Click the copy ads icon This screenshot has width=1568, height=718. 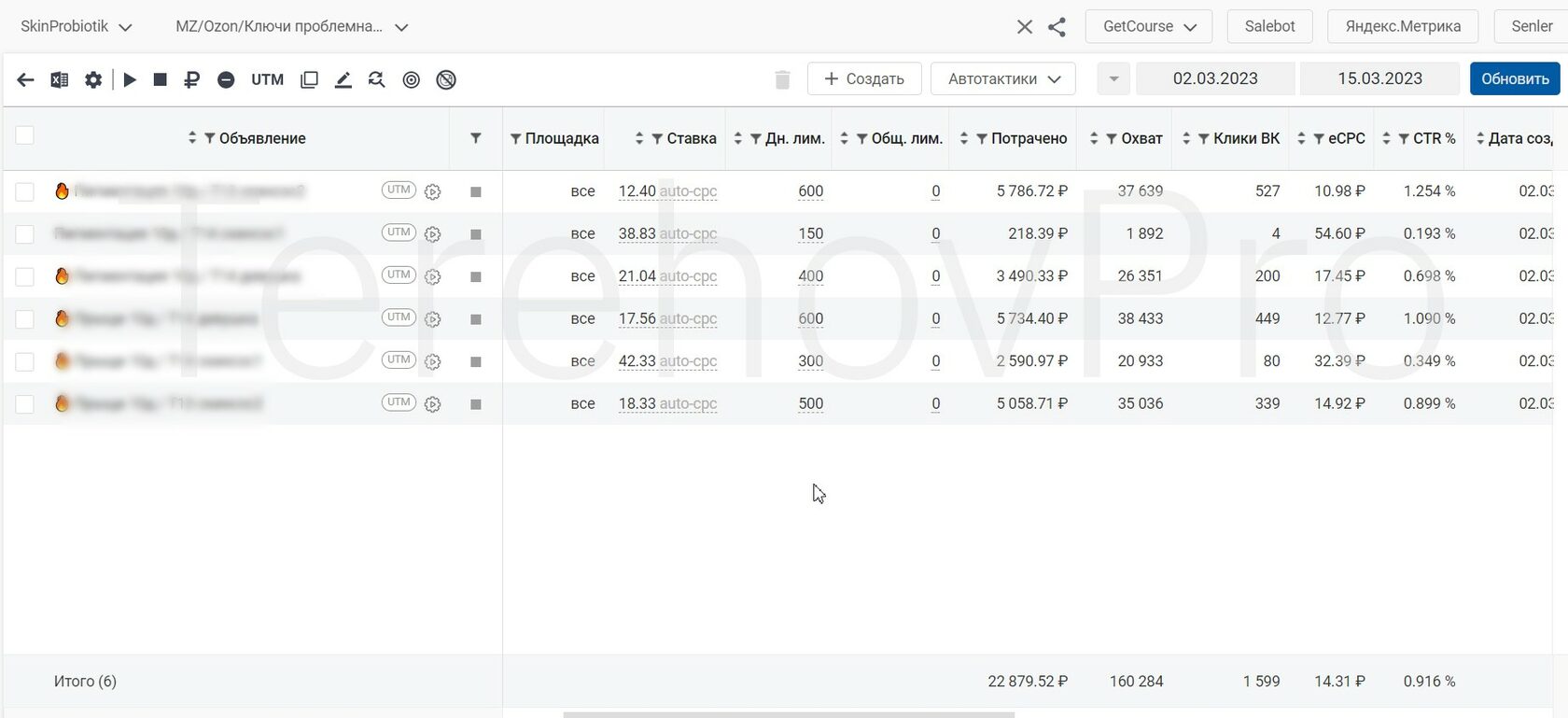pyautogui.click(x=309, y=80)
